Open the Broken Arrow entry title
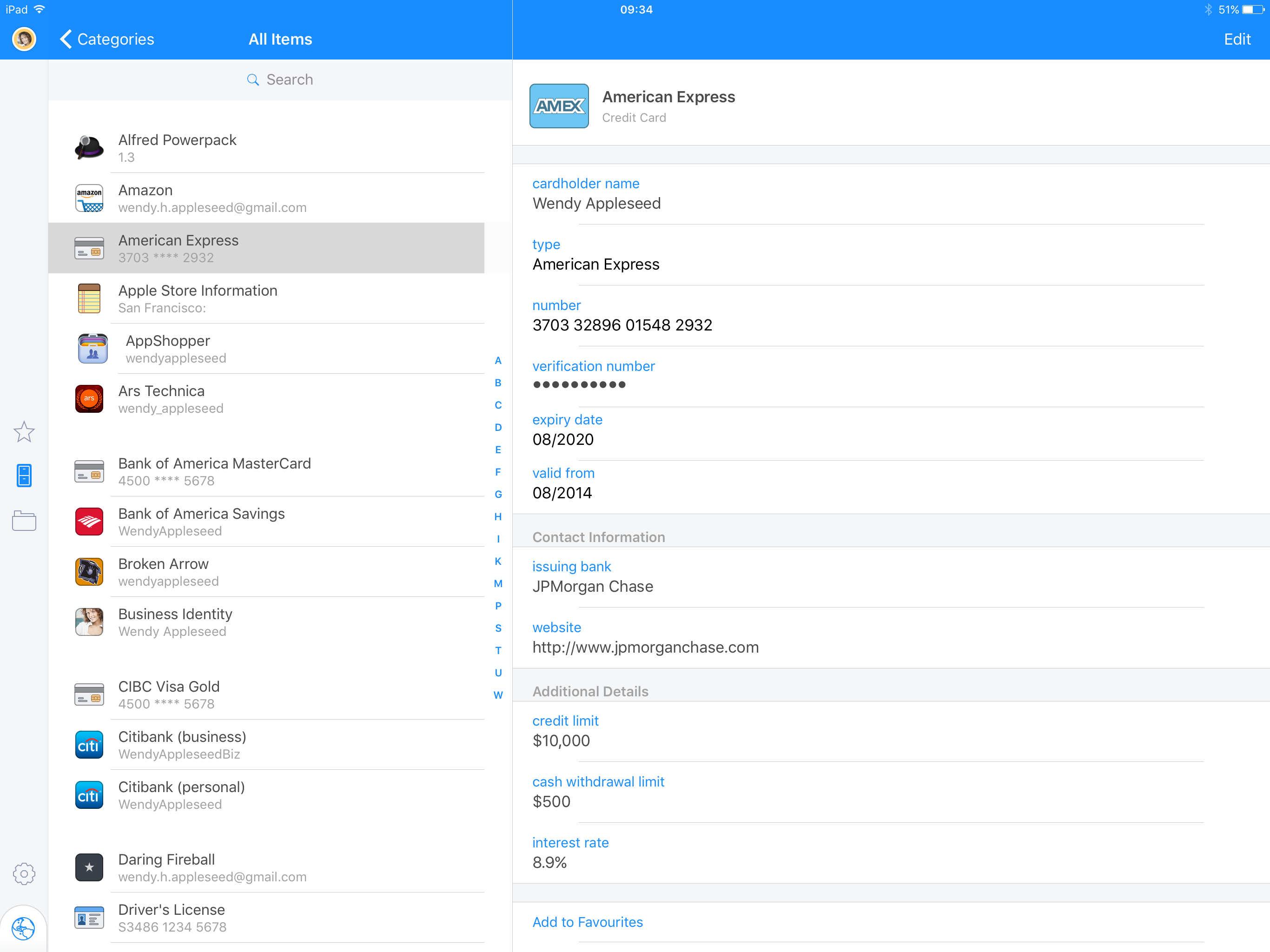 (x=163, y=564)
